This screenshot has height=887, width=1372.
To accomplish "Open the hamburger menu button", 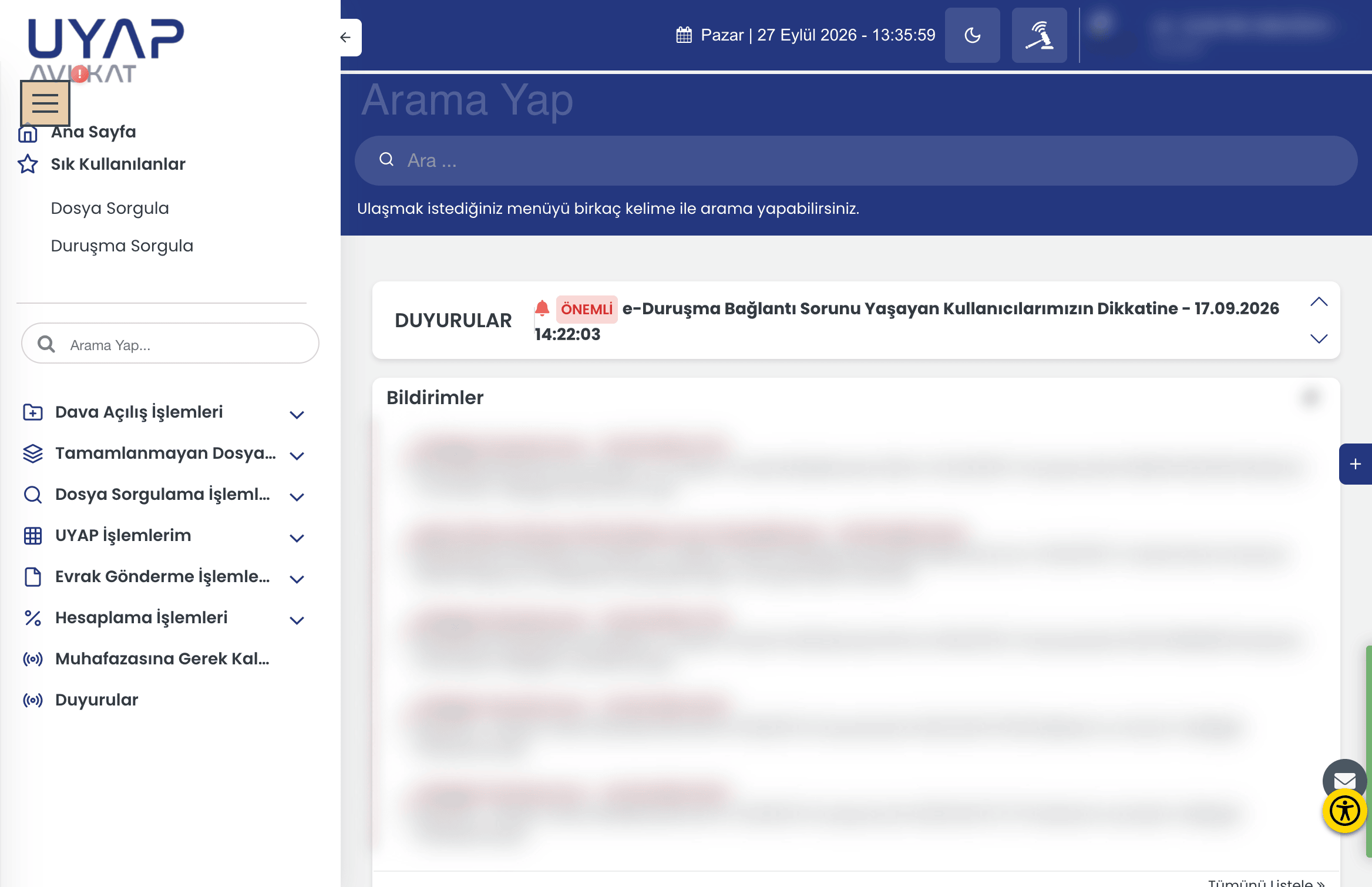I will pyautogui.click(x=45, y=103).
